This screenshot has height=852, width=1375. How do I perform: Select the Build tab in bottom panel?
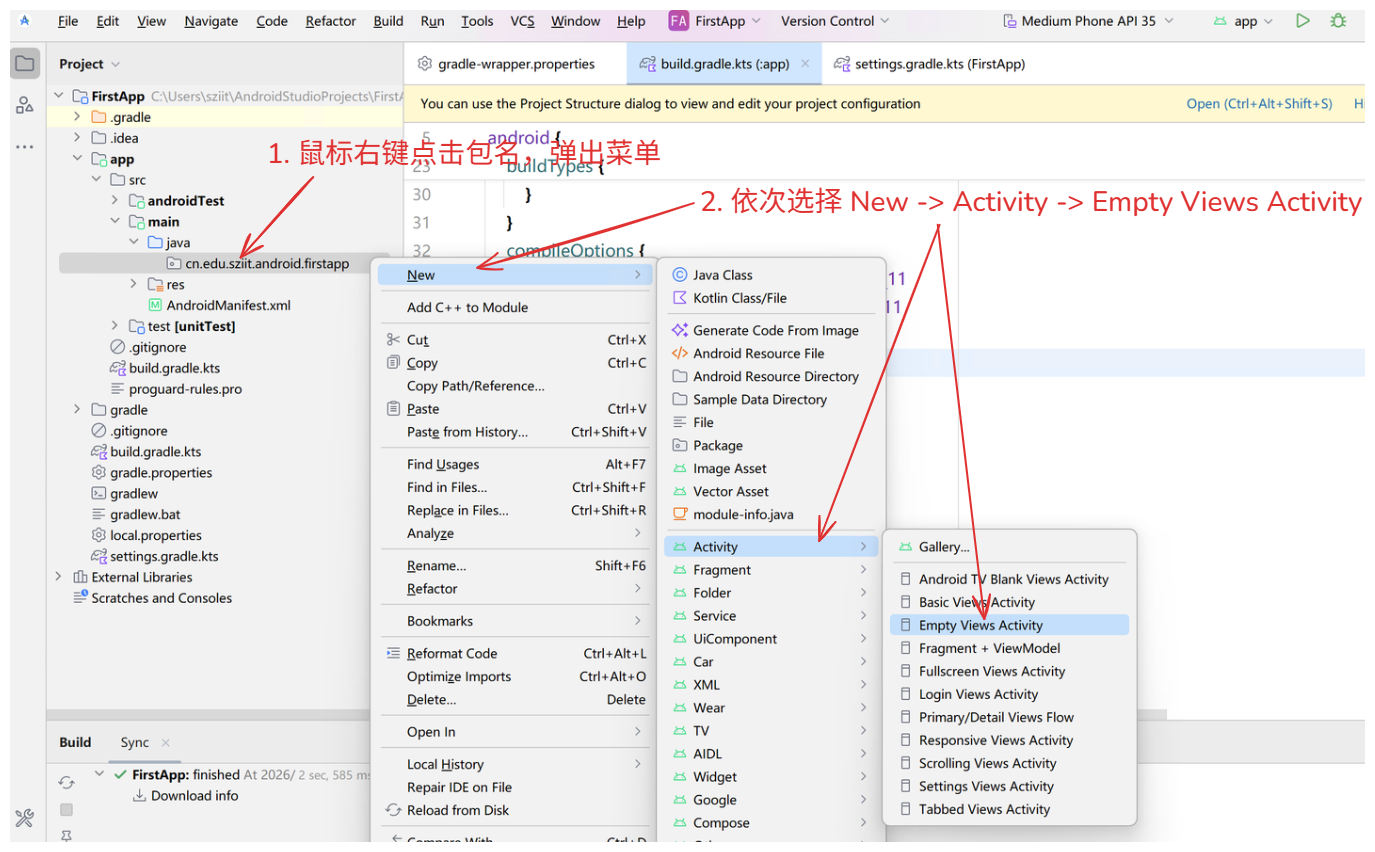click(x=75, y=743)
